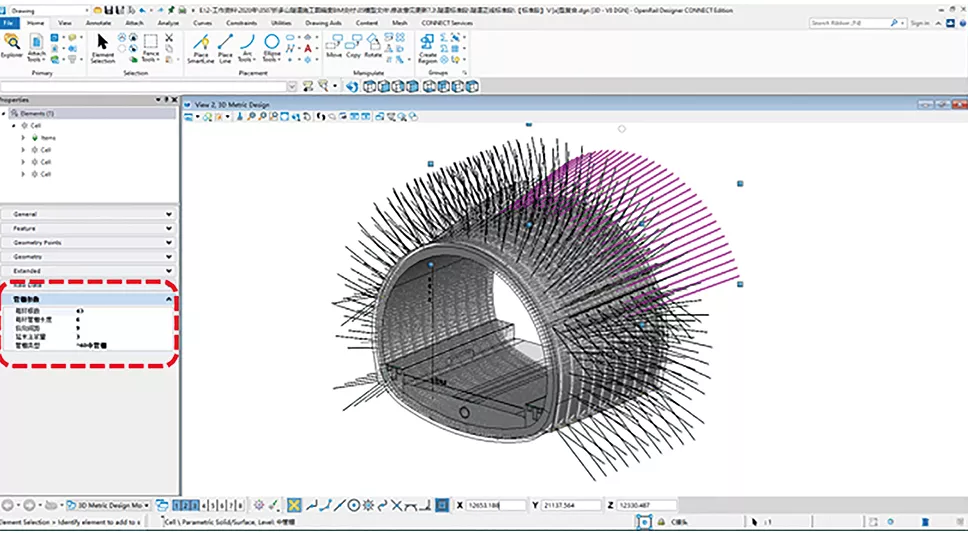Toggle view window 6 button
The width and height of the screenshot is (968, 533).
222,505
